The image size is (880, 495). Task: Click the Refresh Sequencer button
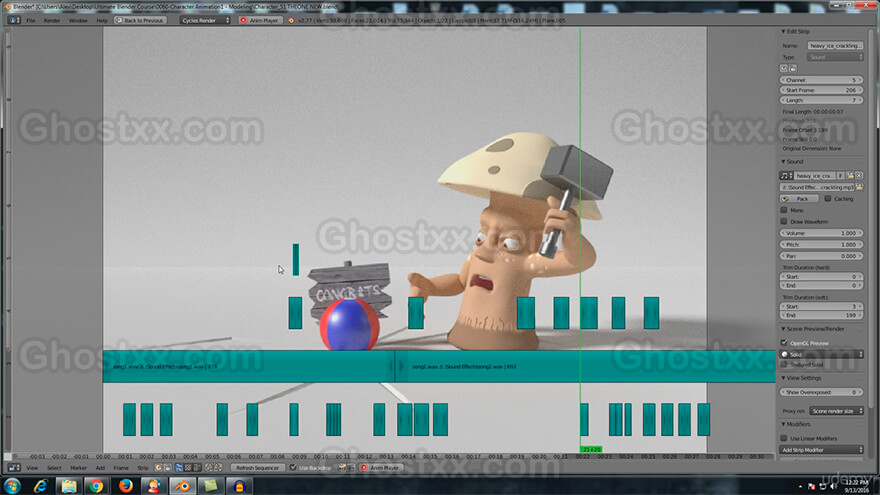tap(258, 468)
